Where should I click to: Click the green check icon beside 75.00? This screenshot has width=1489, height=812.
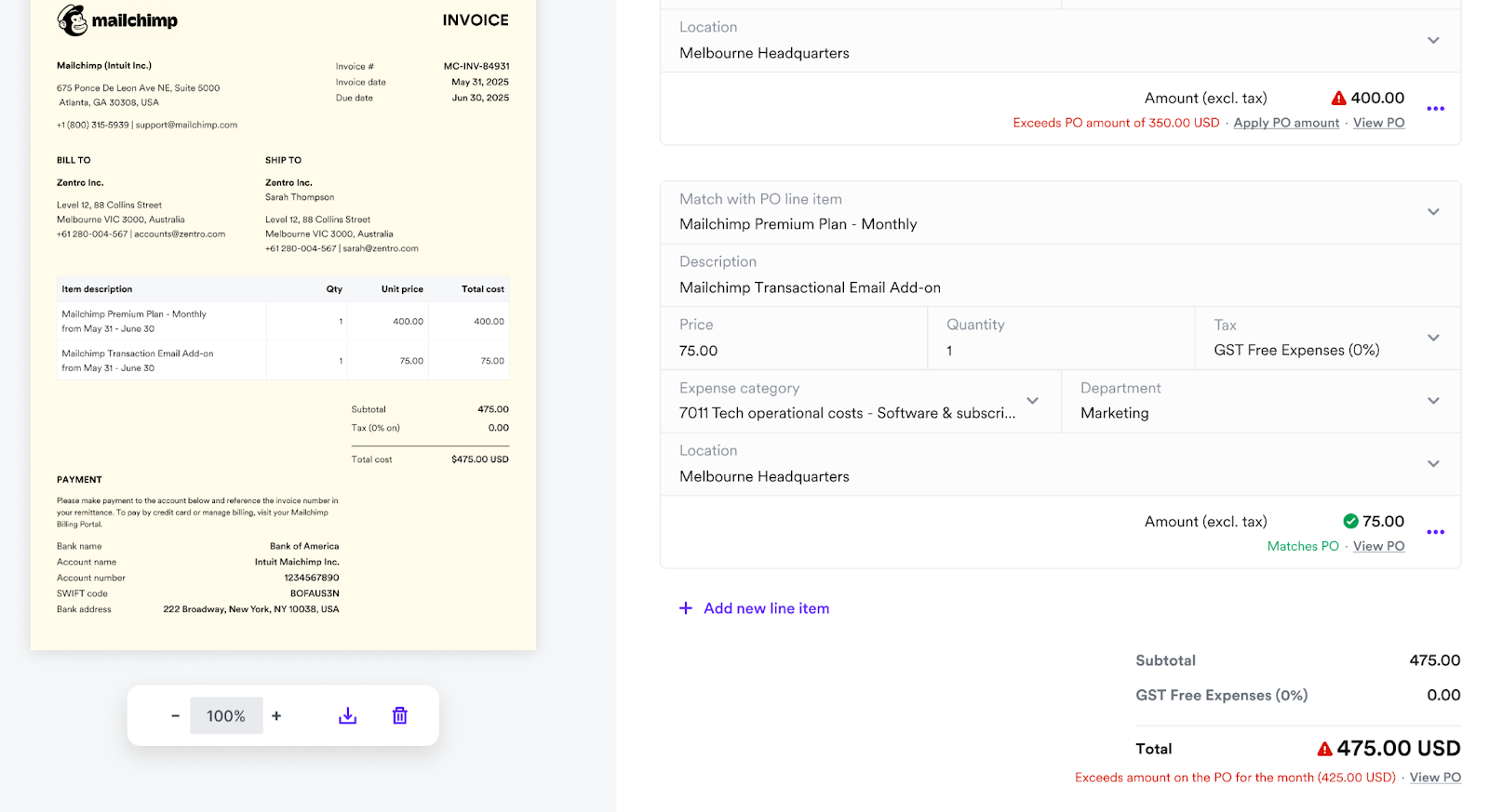pyautogui.click(x=1350, y=522)
